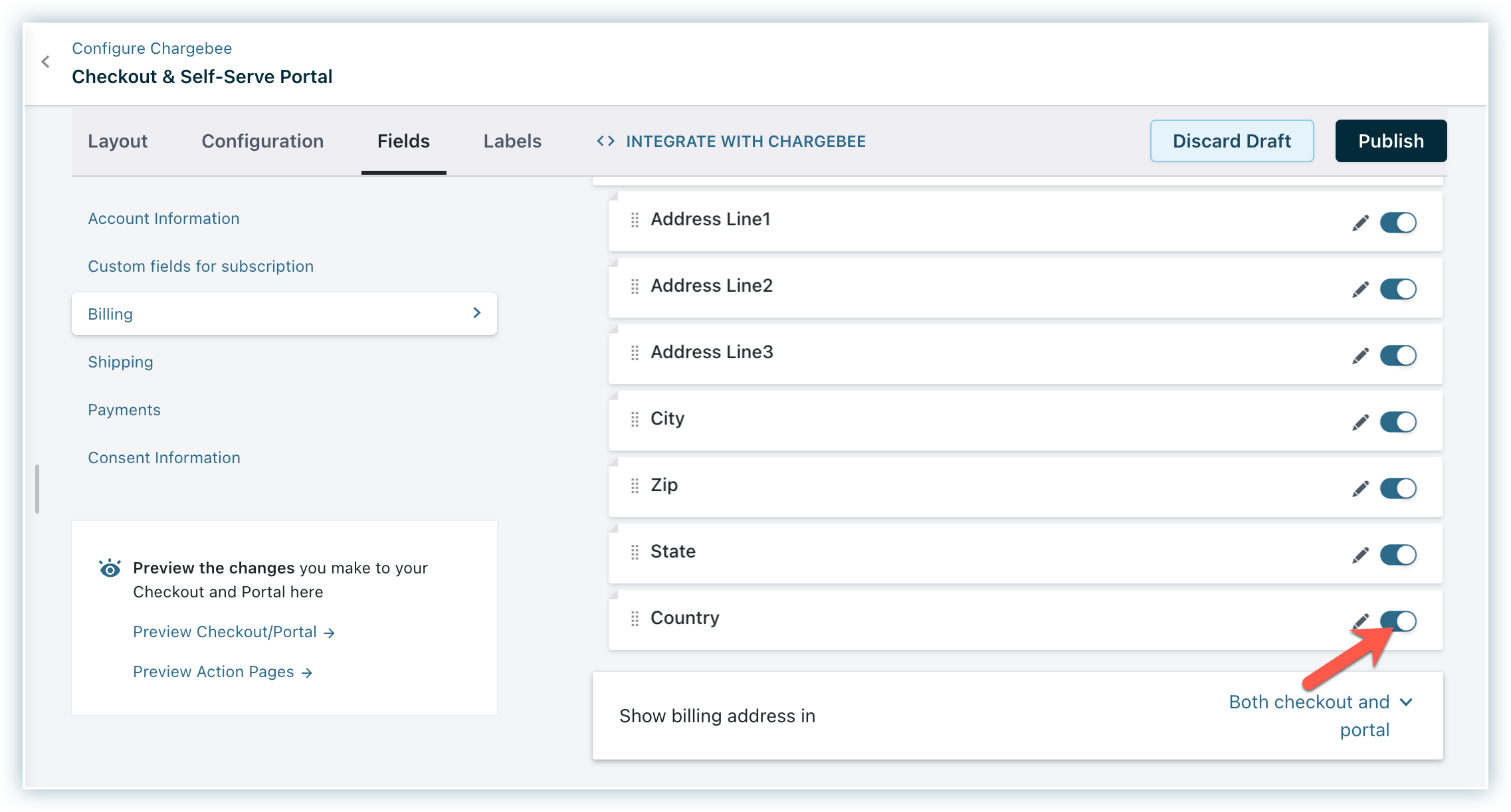The width and height of the screenshot is (1511, 812).
Task: Turn off the Address Line3 toggle
Action: 1398,355
